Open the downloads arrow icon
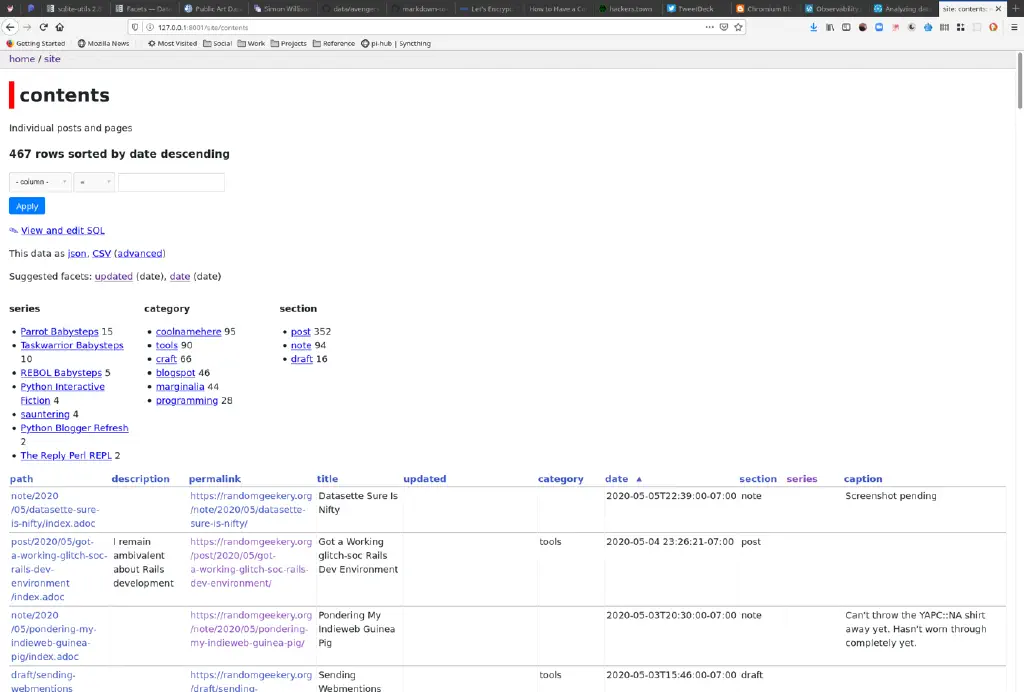 click(x=813, y=27)
